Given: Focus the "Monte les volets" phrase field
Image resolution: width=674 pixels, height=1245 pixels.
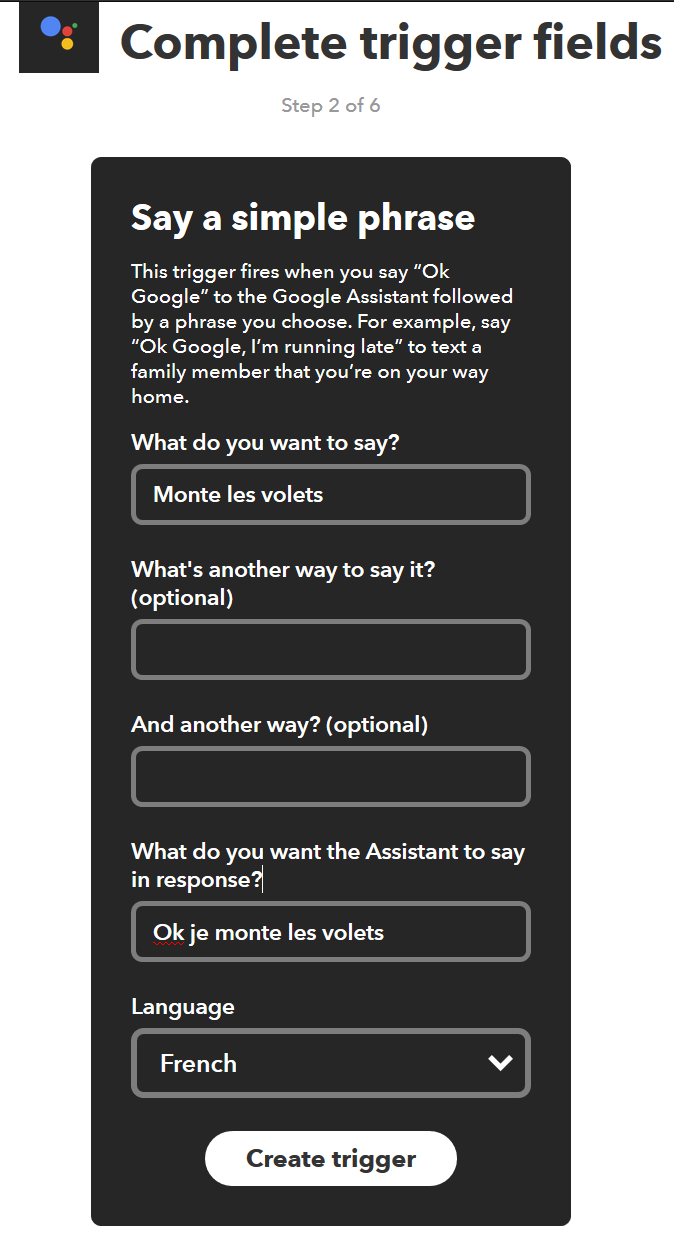Looking at the screenshot, I should pyautogui.click(x=330, y=494).
